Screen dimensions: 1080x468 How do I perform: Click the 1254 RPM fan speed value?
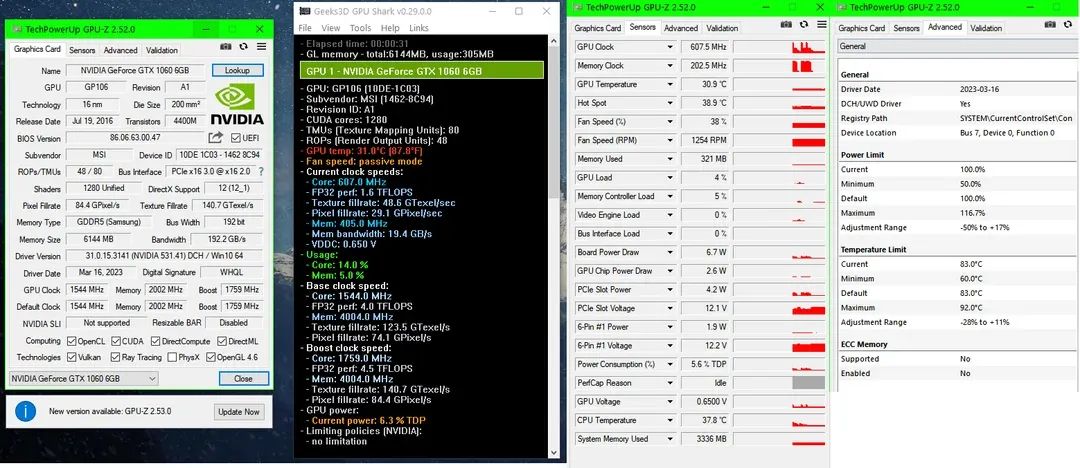pos(705,140)
